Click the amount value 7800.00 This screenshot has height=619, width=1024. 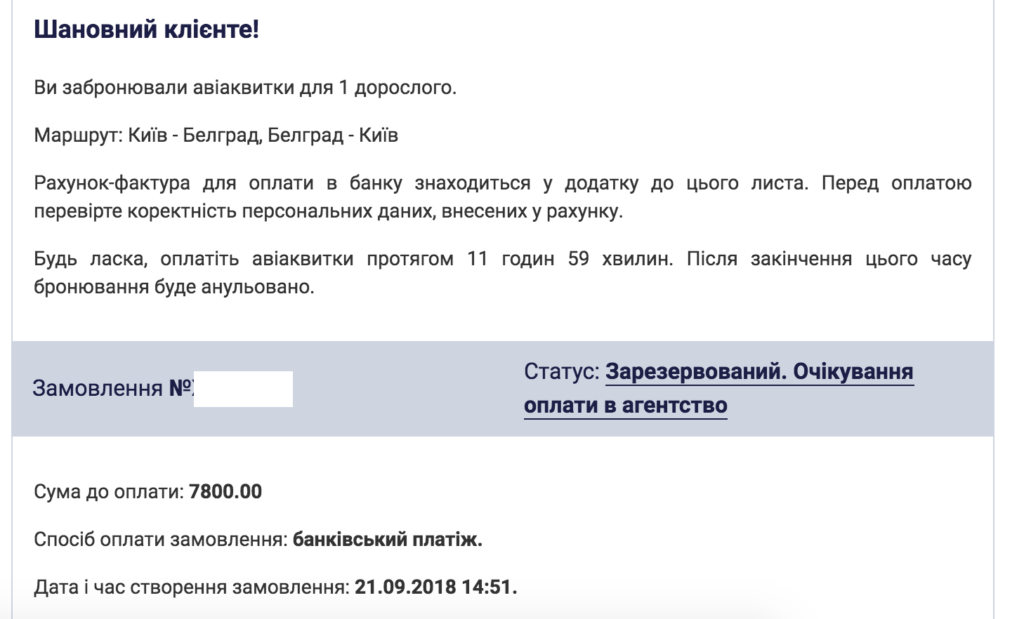point(225,492)
